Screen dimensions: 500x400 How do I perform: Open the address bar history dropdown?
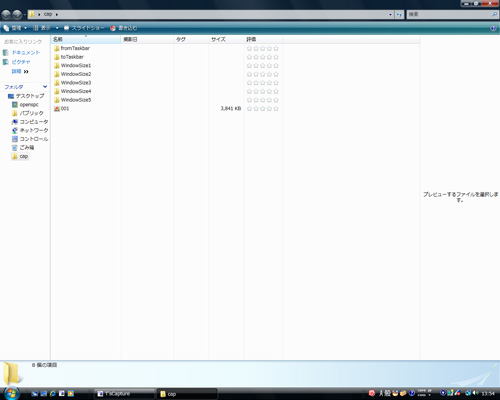click(390, 14)
